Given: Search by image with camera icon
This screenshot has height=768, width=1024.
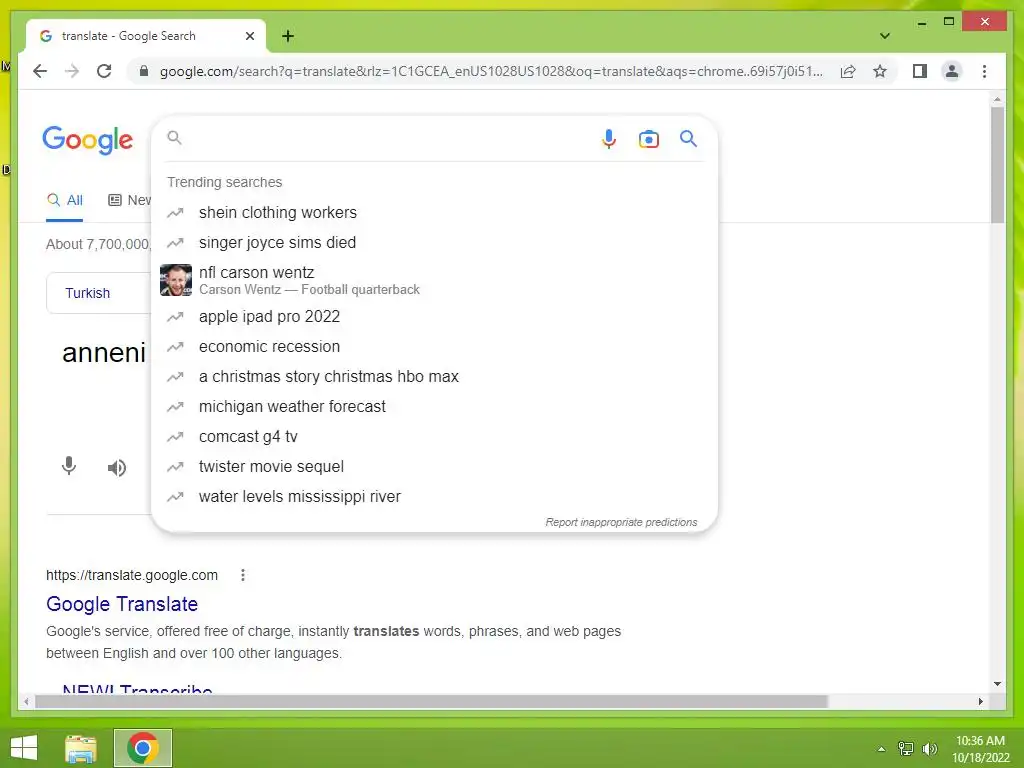Looking at the screenshot, I should (648, 139).
